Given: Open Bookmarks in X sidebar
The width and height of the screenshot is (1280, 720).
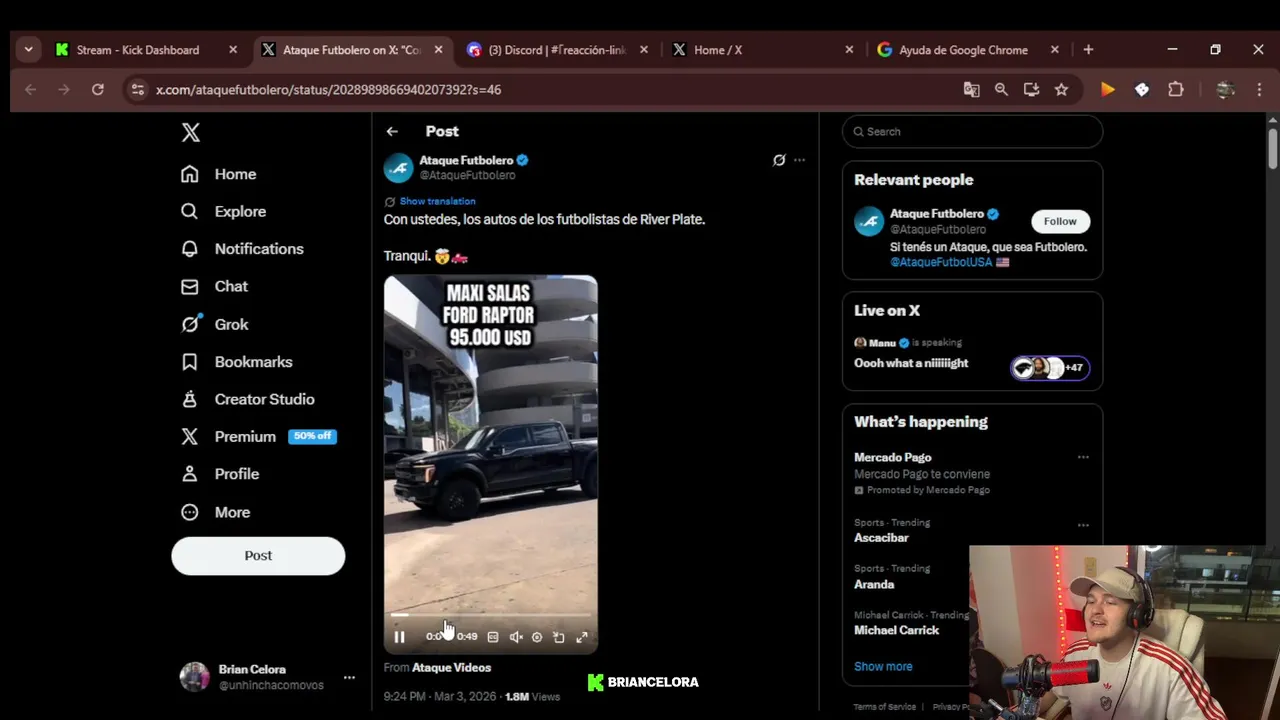Looking at the screenshot, I should (236, 361).
